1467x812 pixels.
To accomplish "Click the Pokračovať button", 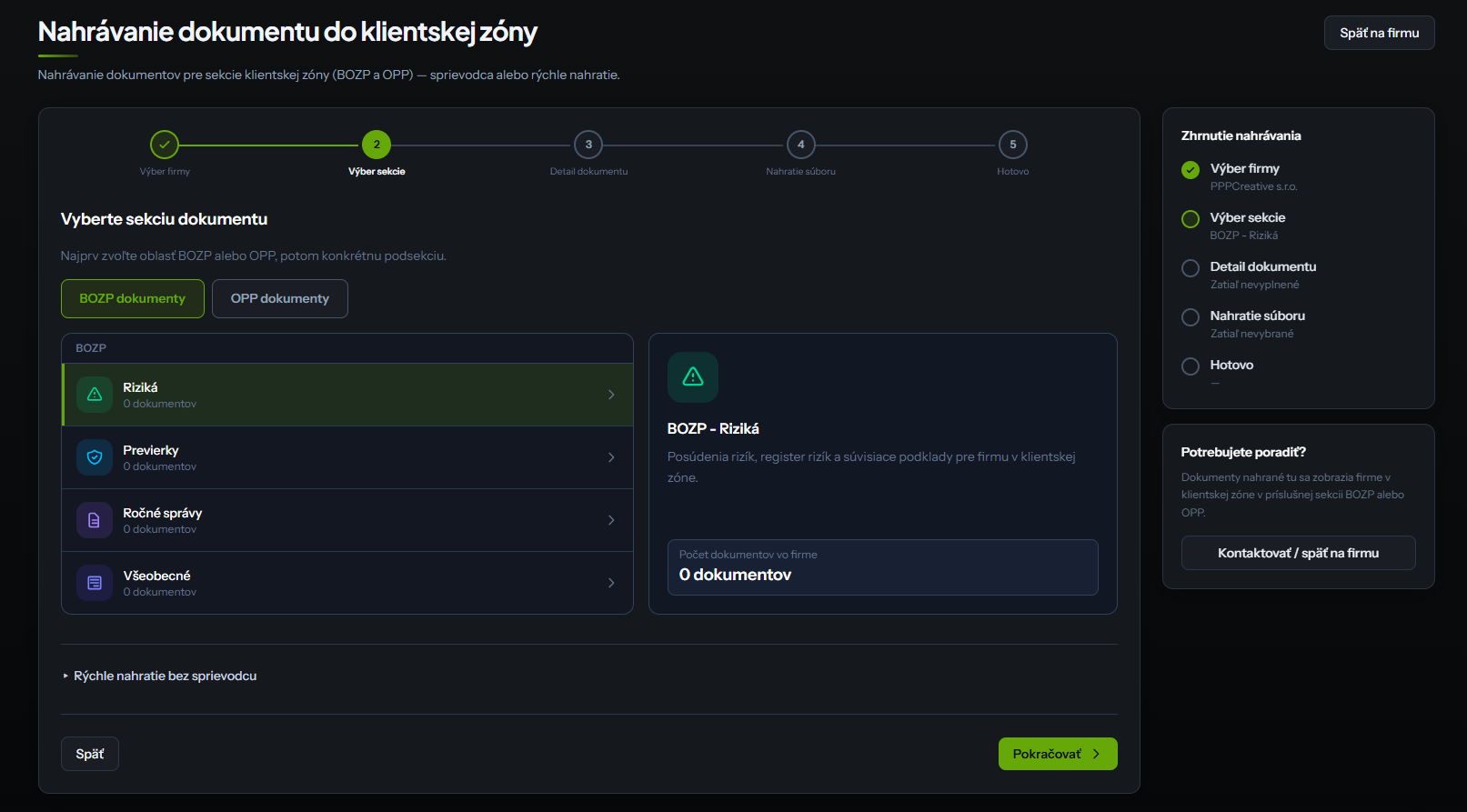I will (x=1058, y=754).
